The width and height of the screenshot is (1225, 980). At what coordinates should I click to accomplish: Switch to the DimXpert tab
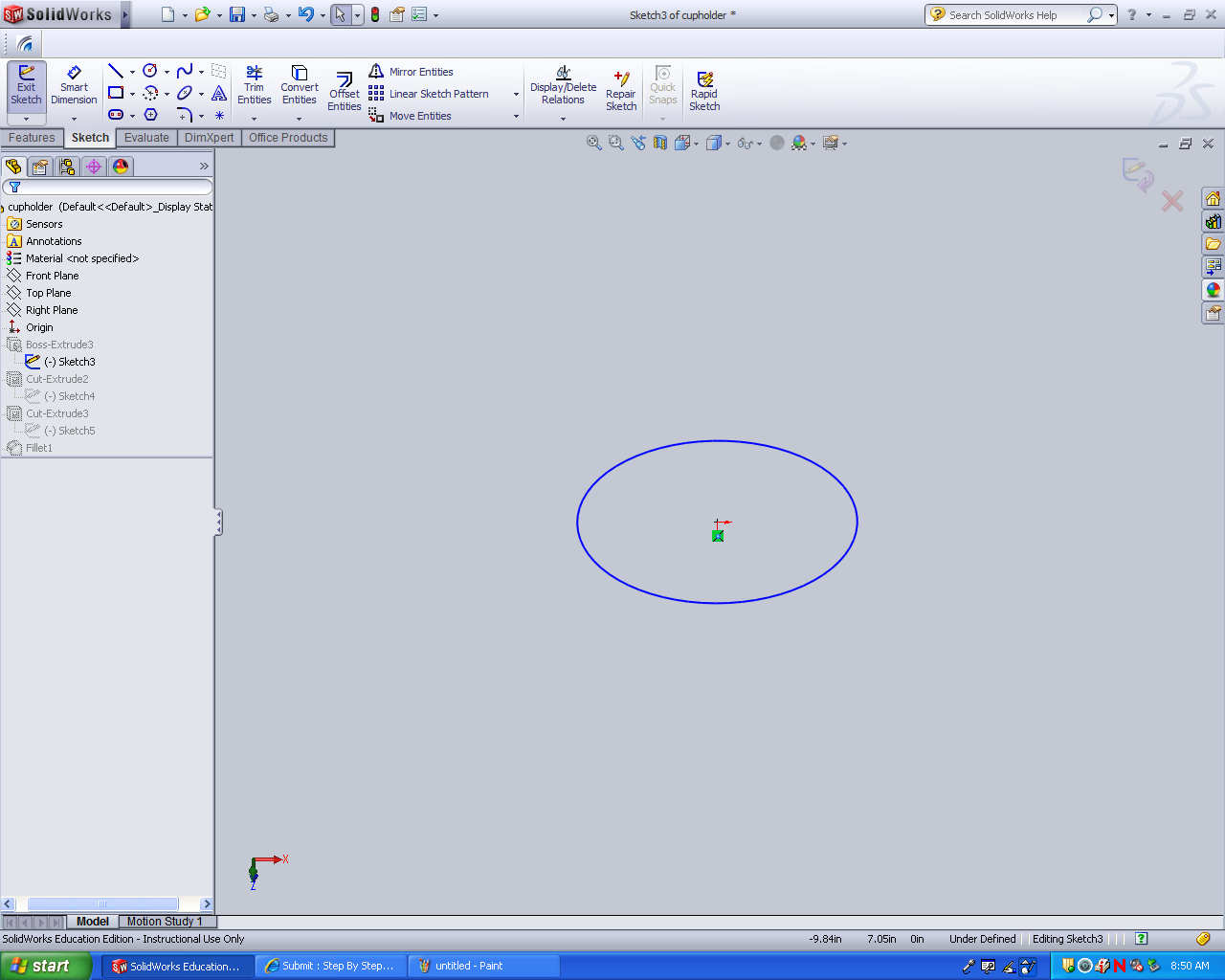(x=210, y=138)
